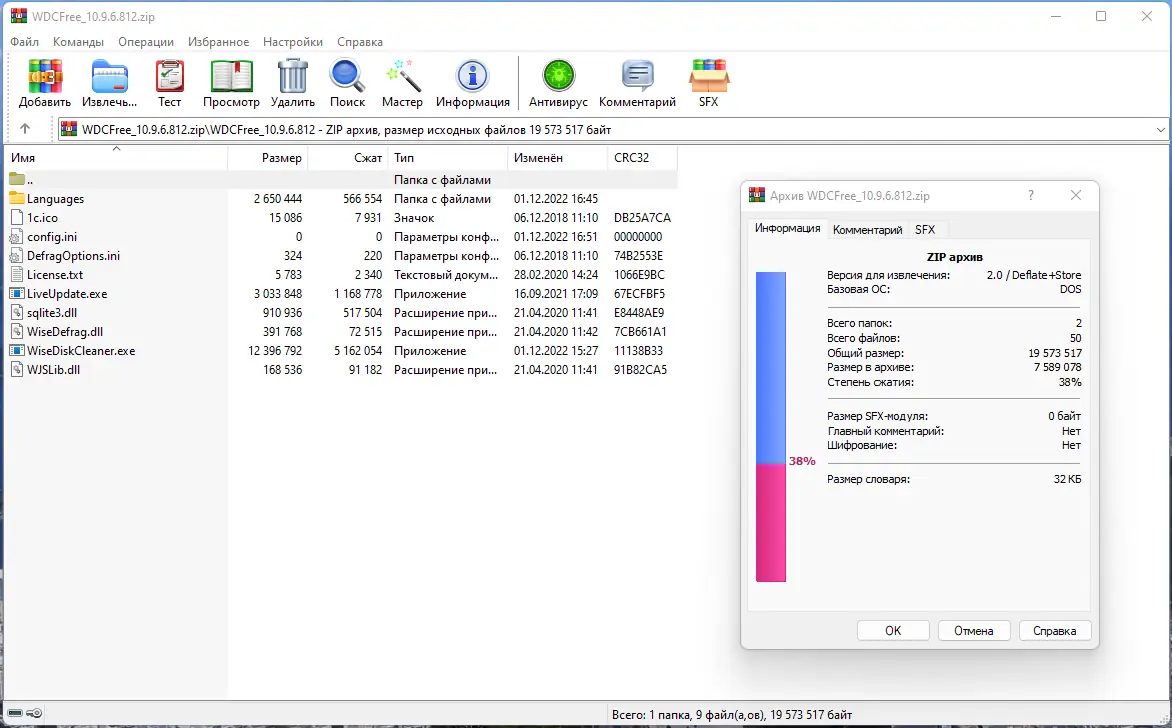Screen dimensions: 1172x728
Task: Open the Операции menu
Action: click(x=146, y=41)
